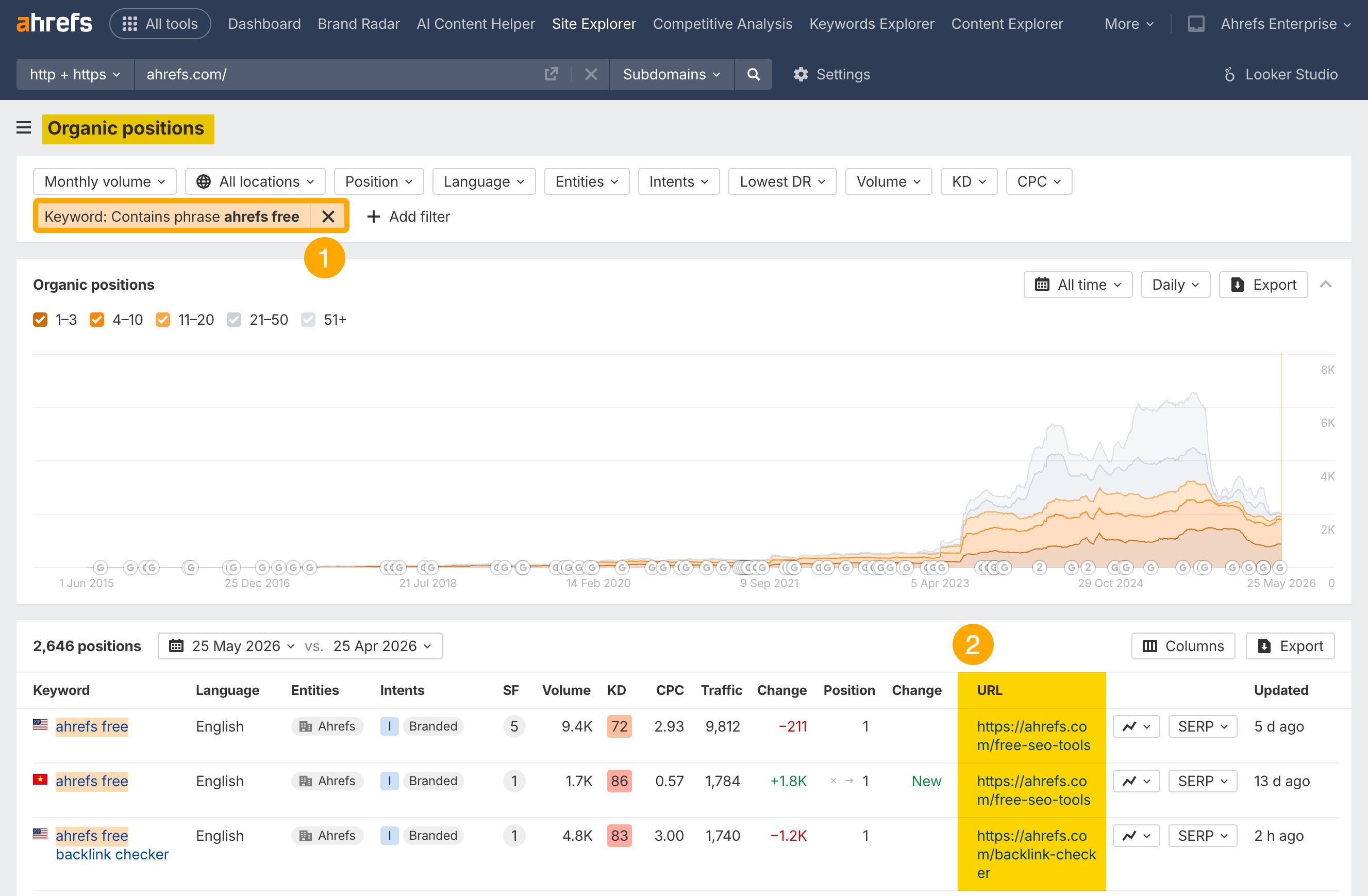Open target URL in new tab icon

click(x=551, y=74)
